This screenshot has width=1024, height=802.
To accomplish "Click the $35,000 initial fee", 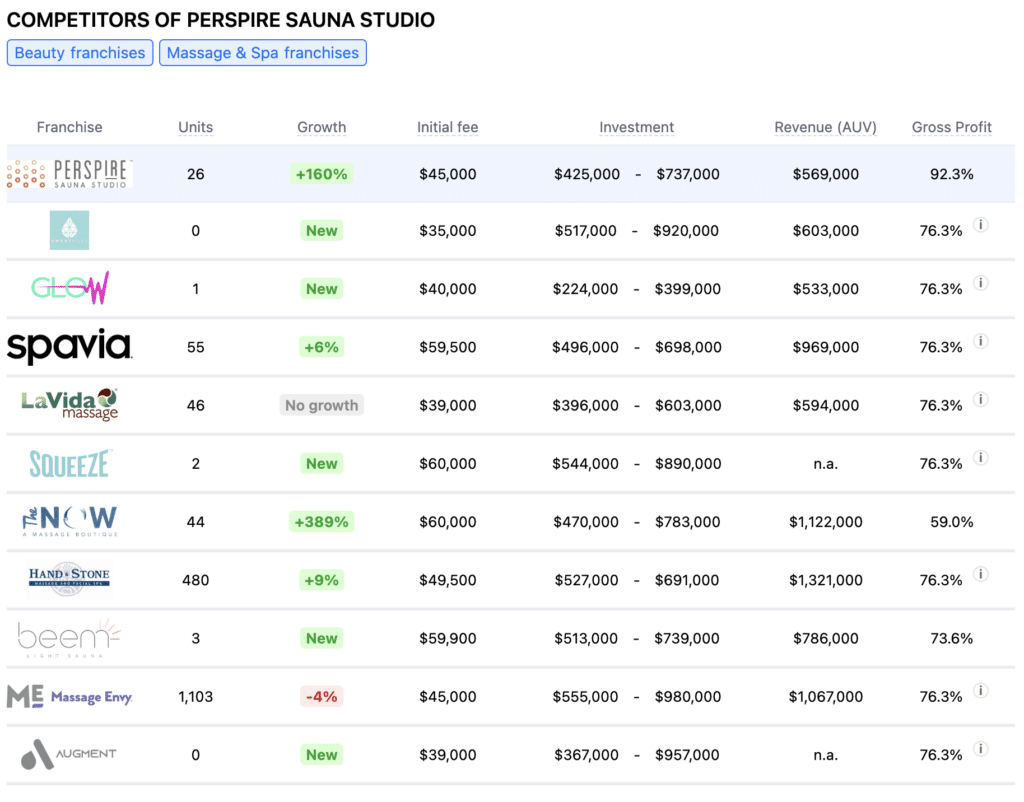I will pyautogui.click(x=447, y=231).
